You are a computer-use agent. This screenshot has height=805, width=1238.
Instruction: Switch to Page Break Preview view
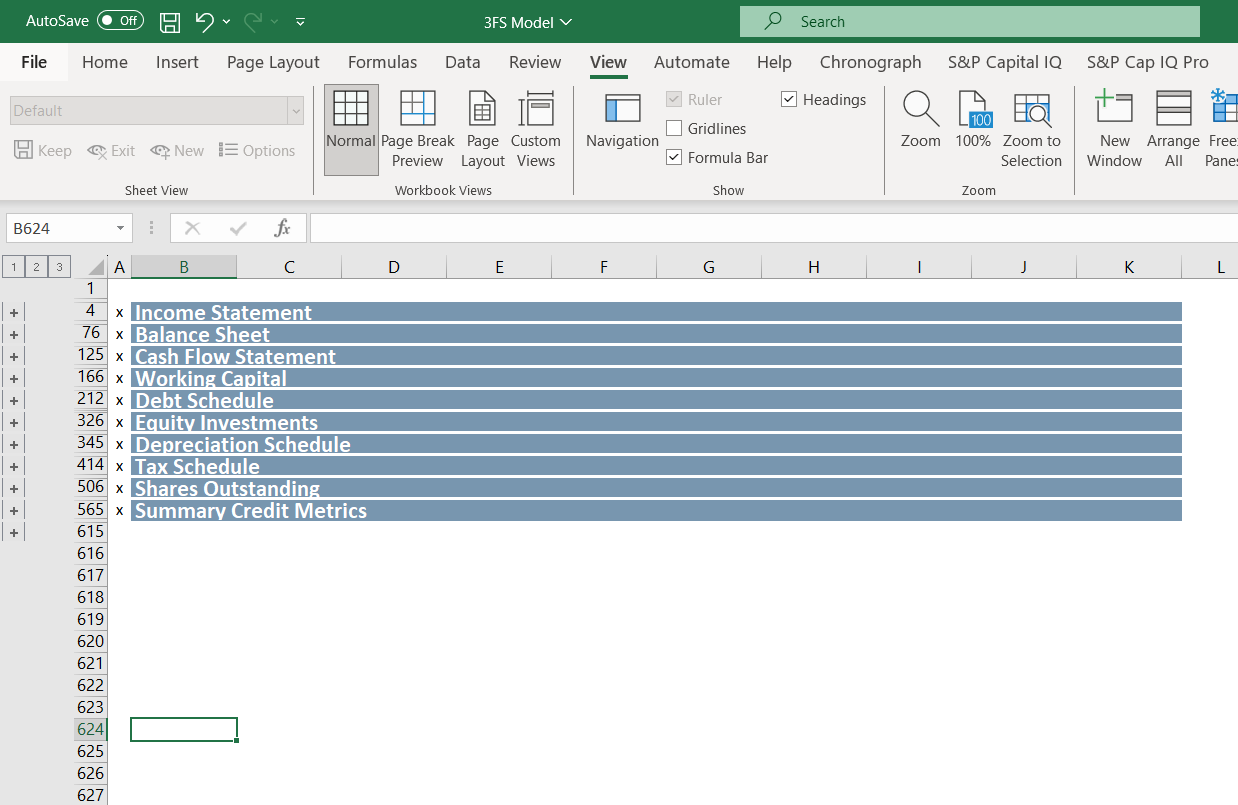click(x=417, y=128)
